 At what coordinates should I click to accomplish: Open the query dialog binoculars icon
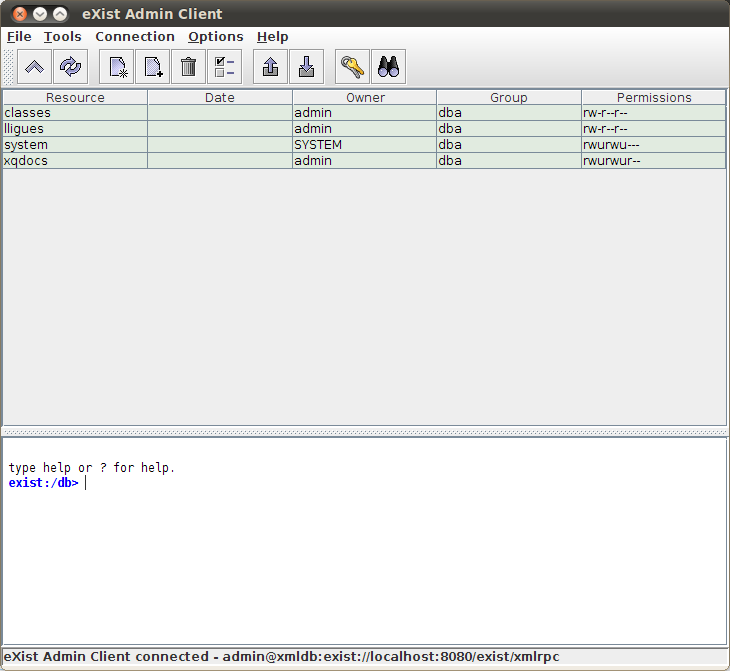[x=388, y=67]
